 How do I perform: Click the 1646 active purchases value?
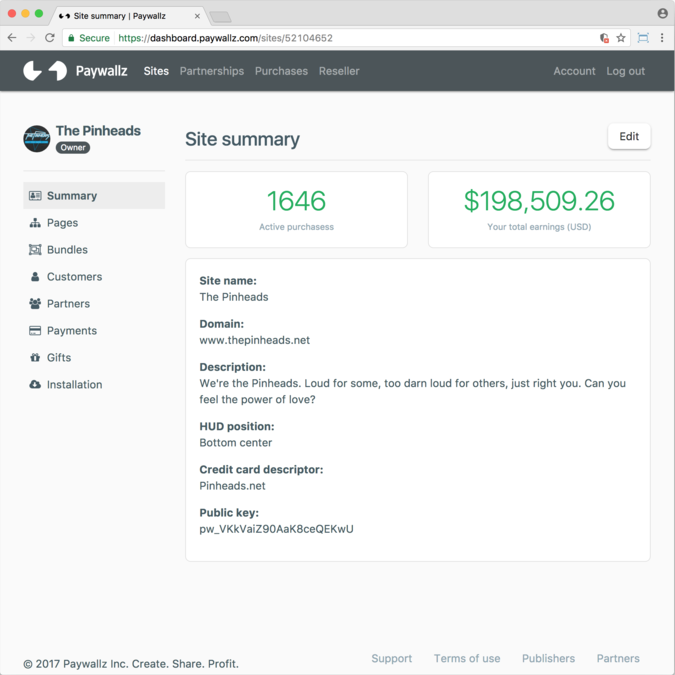tap(296, 201)
